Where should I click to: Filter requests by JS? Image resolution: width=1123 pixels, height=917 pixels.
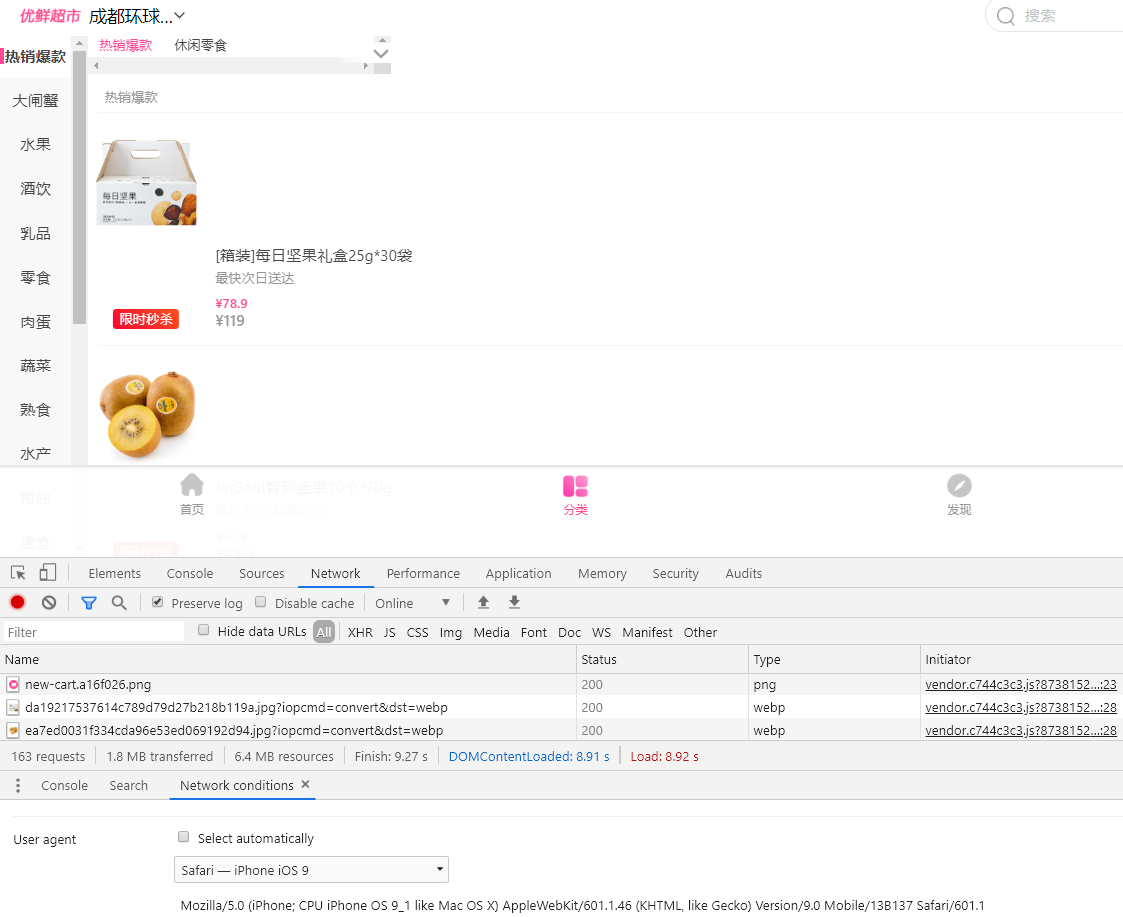[390, 633]
